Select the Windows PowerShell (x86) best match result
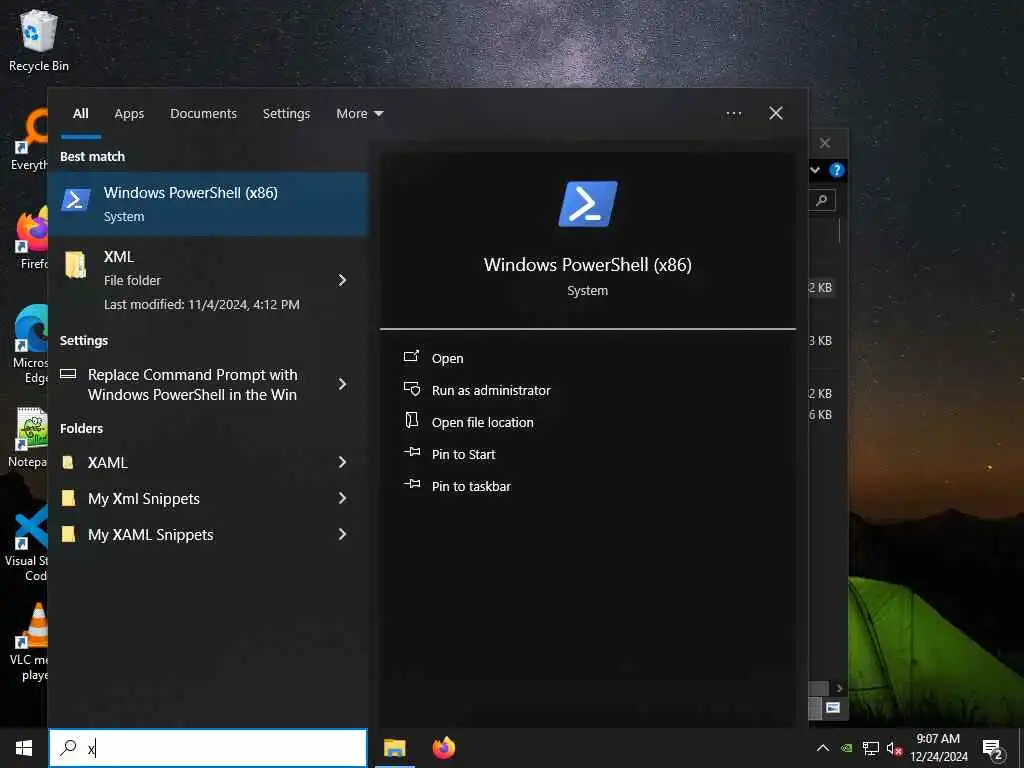This screenshot has height=768, width=1024. 208,204
